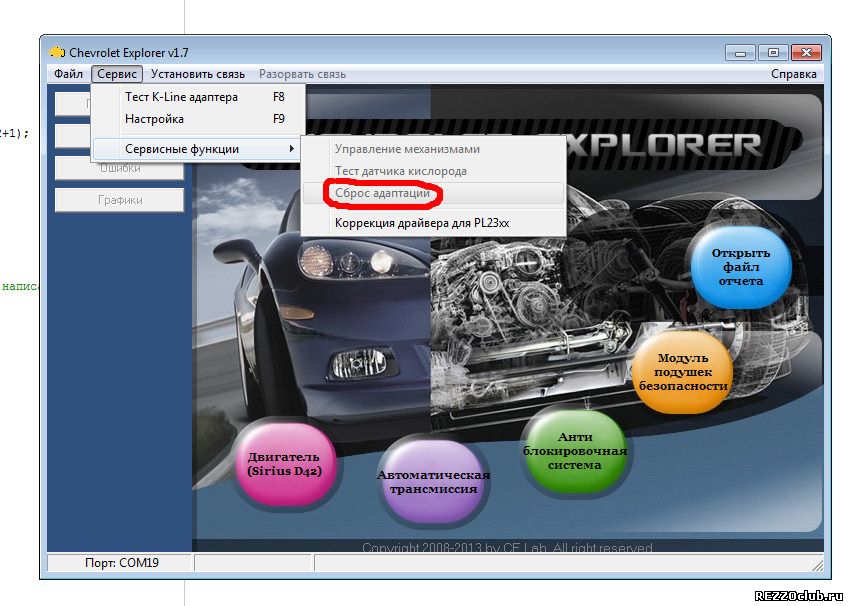
Task: Close the Сервис menu in the menu bar
Action: [117, 74]
